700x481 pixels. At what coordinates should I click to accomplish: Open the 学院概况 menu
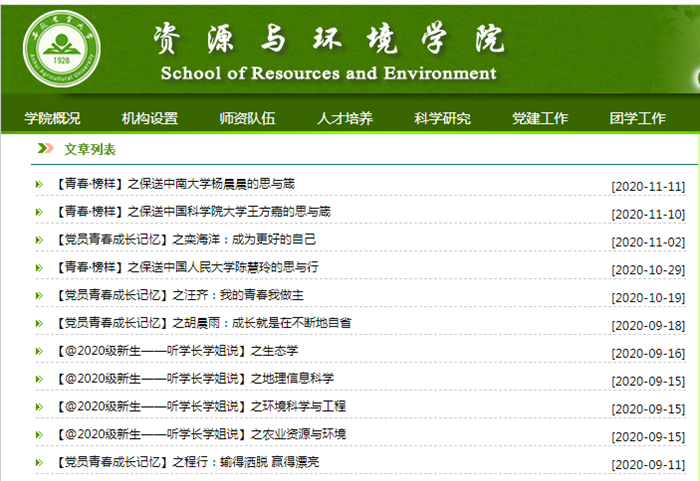pos(52,118)
